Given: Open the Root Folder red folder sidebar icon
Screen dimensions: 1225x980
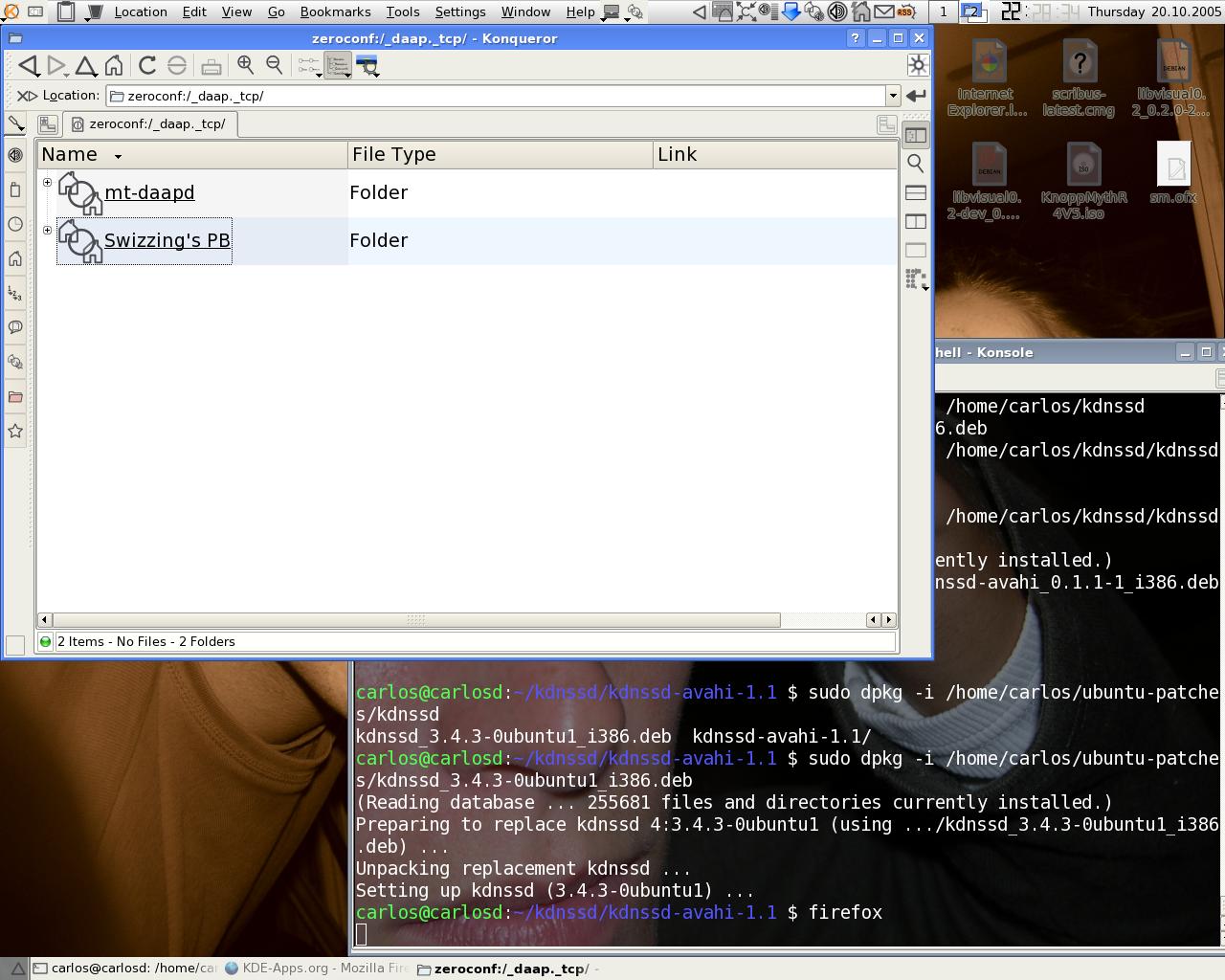Looking at the screenshot, I should pyautogui.click(x=15, y=396).
